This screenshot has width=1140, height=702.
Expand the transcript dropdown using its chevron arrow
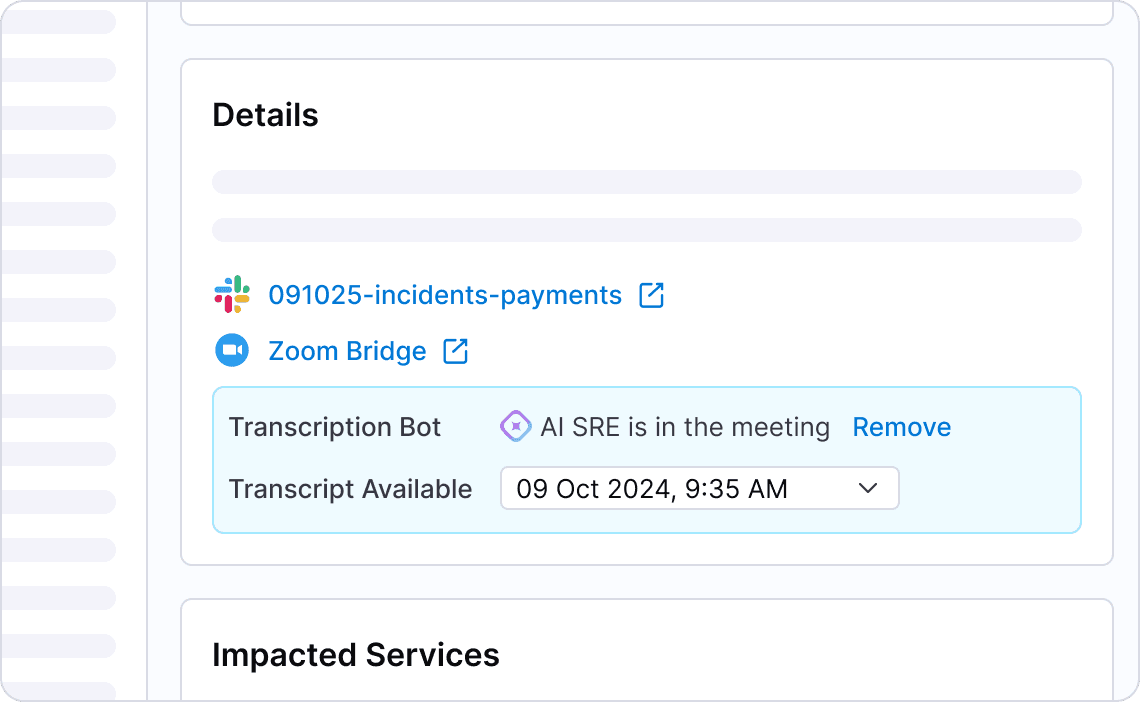click(868, 488)
